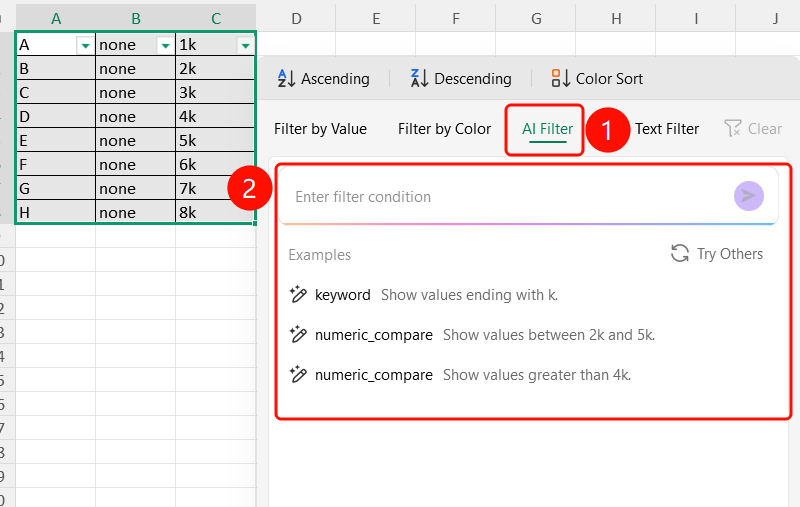Choose example 'Show values between 2k and 5k.'
The height and width of the screenshot is (507, 800).
point(549,335)
